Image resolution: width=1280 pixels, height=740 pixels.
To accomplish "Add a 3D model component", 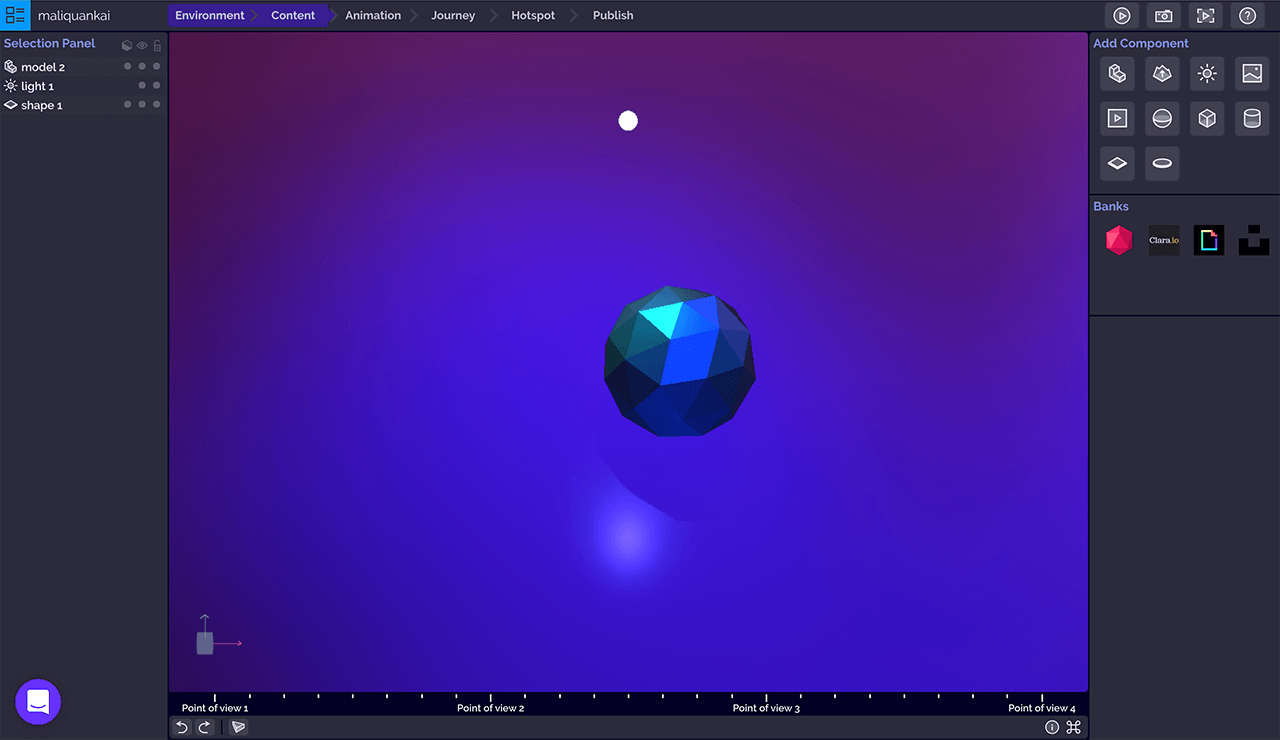I will pos(1117,73).
